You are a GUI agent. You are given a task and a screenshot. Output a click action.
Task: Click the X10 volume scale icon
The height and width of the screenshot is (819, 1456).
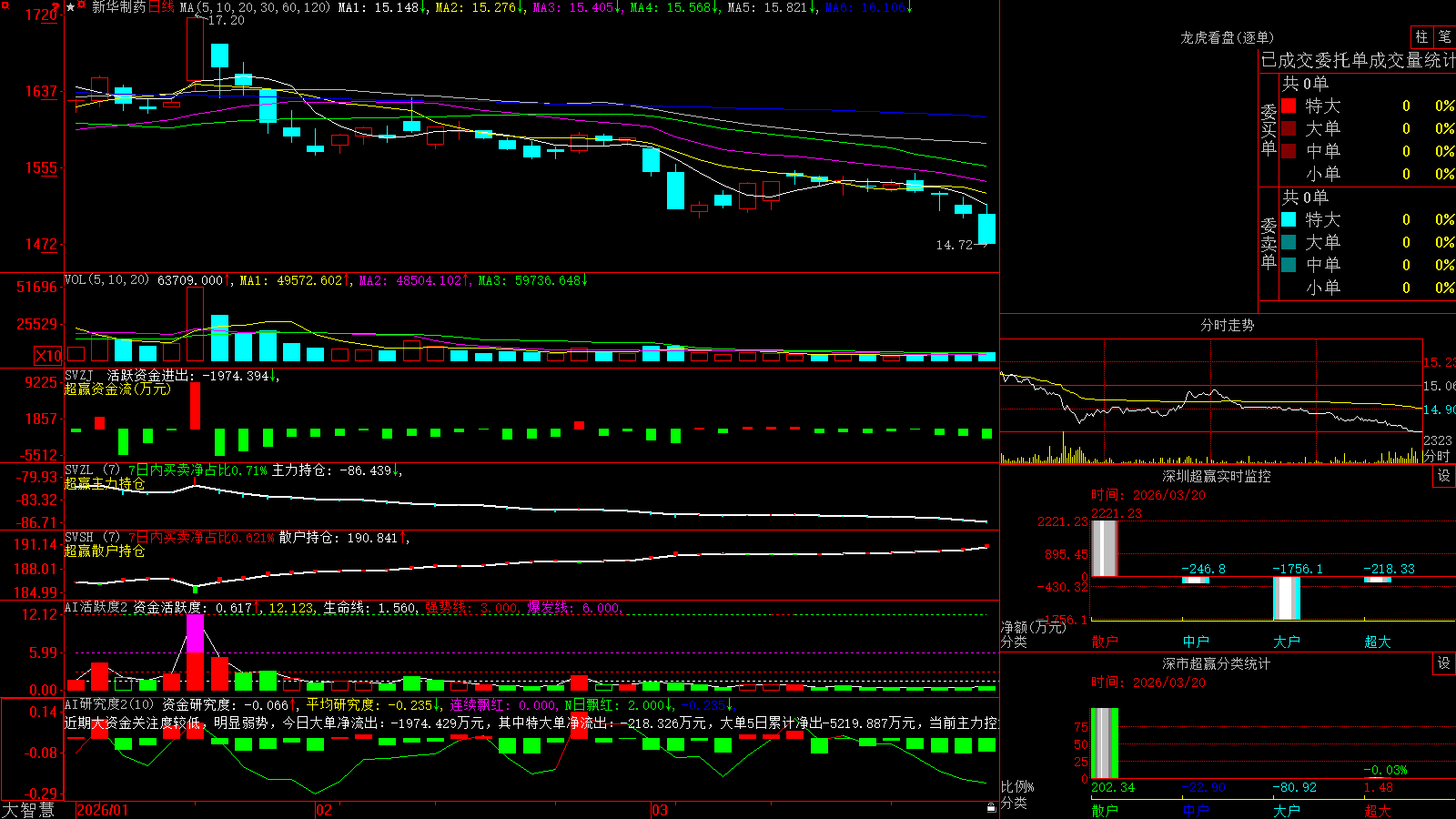(48, 356)
